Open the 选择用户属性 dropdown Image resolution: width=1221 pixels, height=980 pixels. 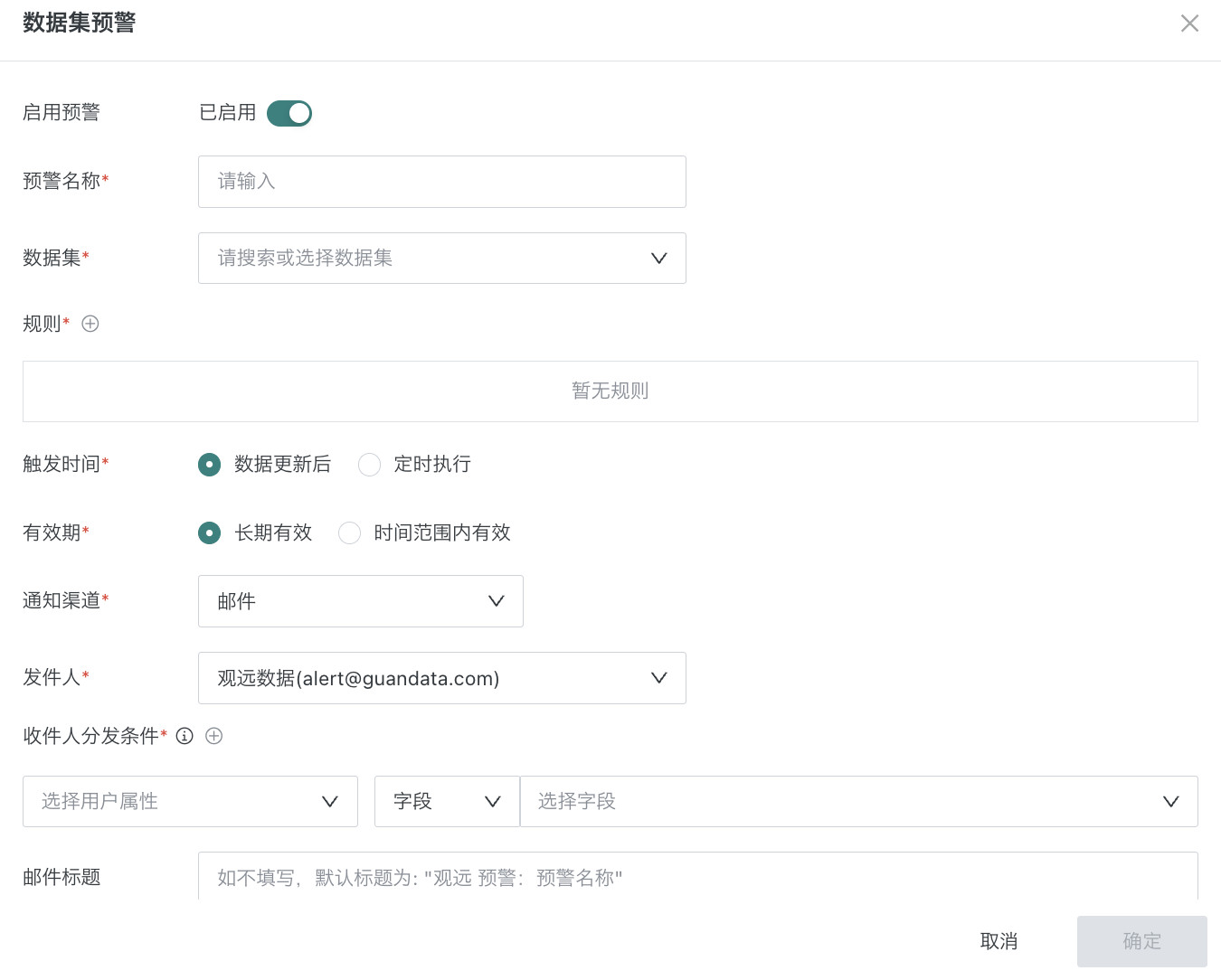point(190,802)
